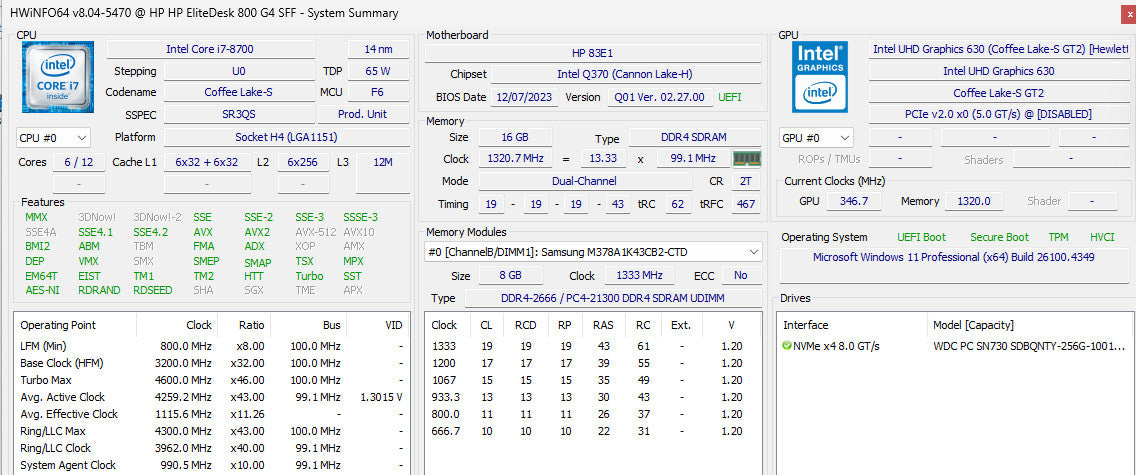Image resolution: width=1136 pixels, height=475 pixels.
Task: Select the Turbo Max operating point row
Action: (x=212, y=380)
